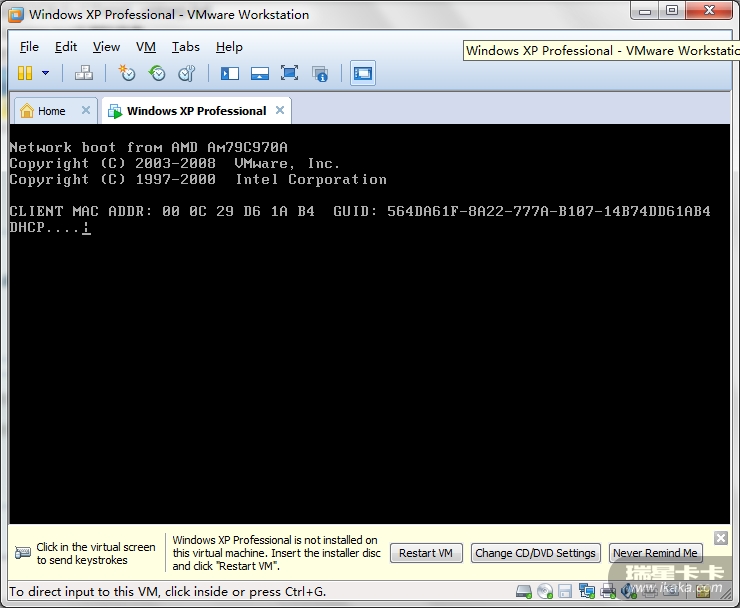The image size is (740, 608).
Task: Pause the virtual machine
Action: 25,73
